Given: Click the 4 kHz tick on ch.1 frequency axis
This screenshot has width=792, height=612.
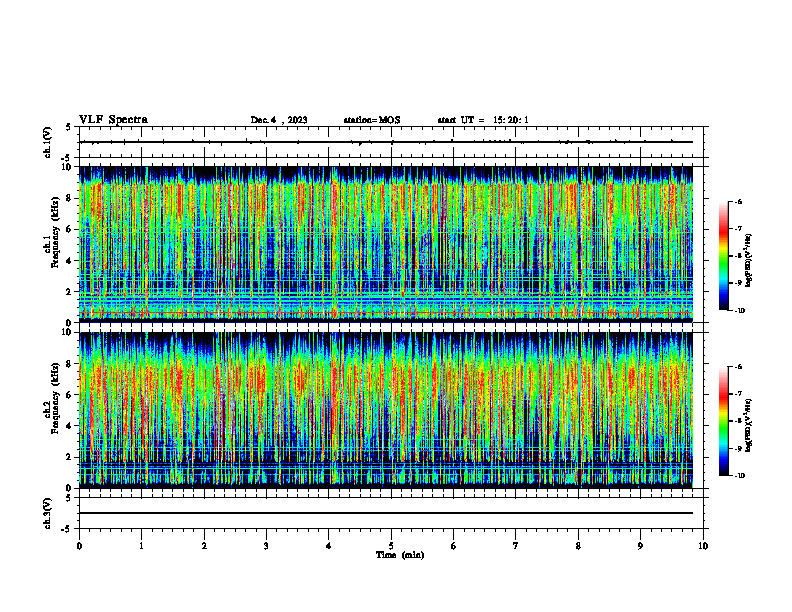Looking at the screenshot, I should pyautogui.click(x=69, y=261).
